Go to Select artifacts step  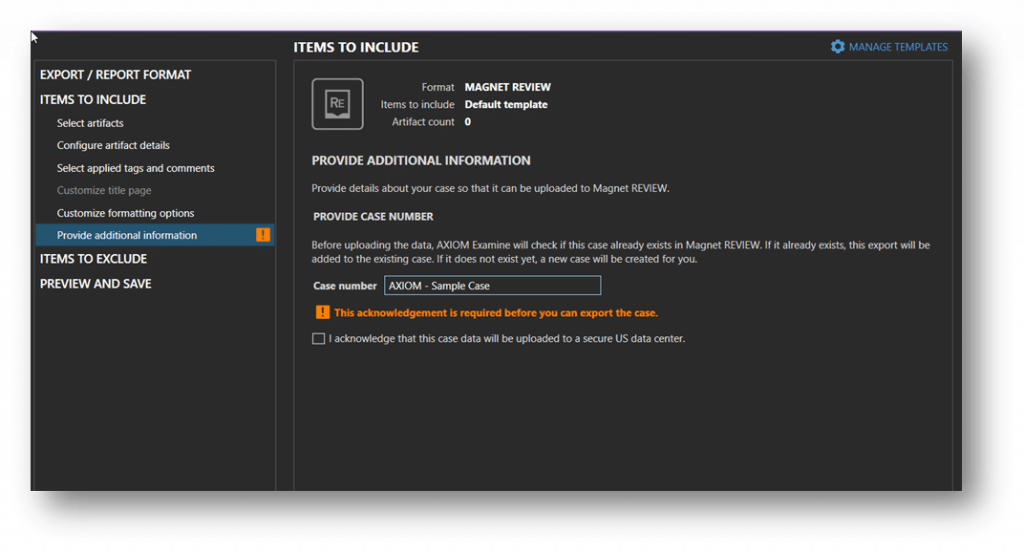90,123
